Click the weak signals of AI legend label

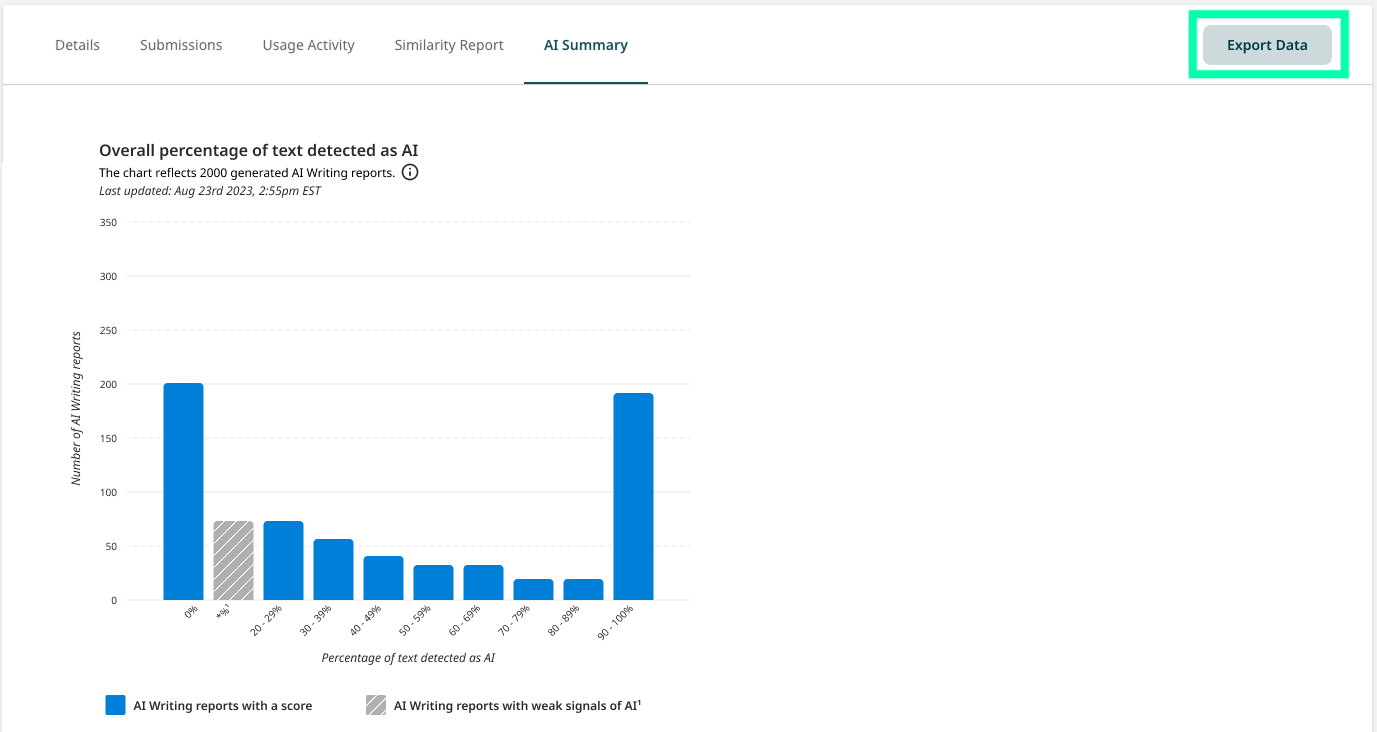(517, 705)
